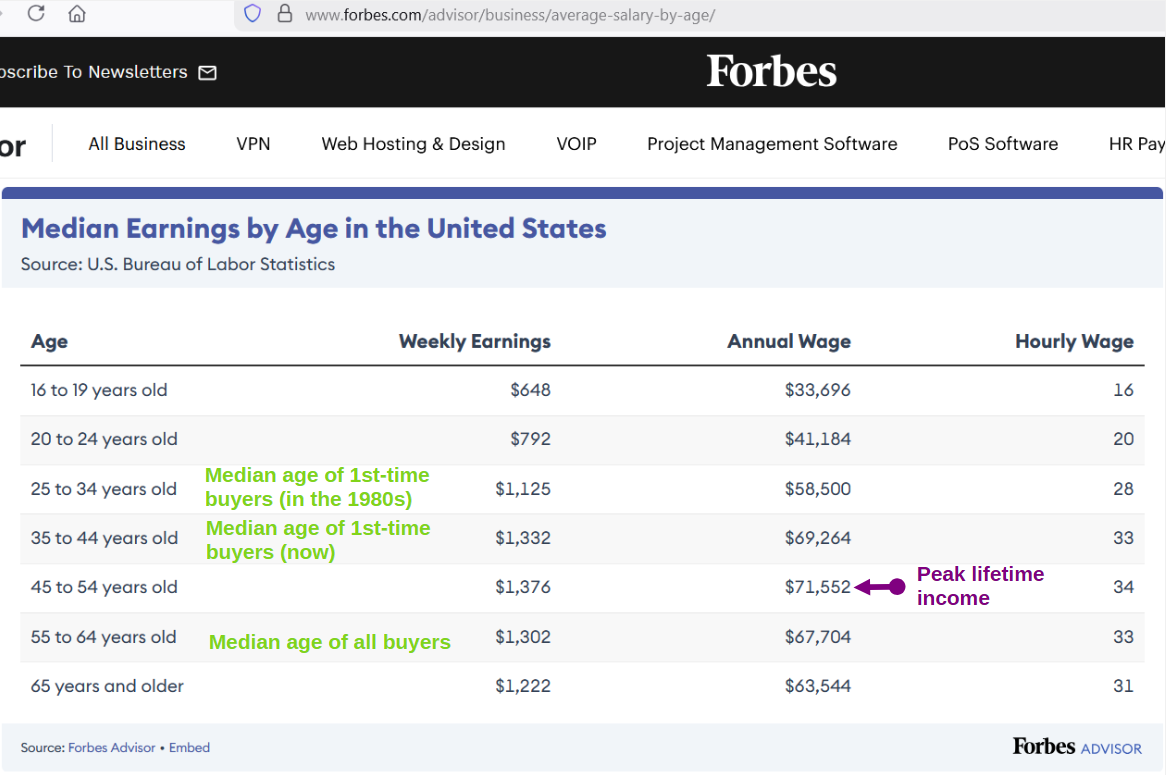Open the Forbes Advisor source link
This screenshot has width=1166, height=775.
pyautogui.click(x=112, y=748)
